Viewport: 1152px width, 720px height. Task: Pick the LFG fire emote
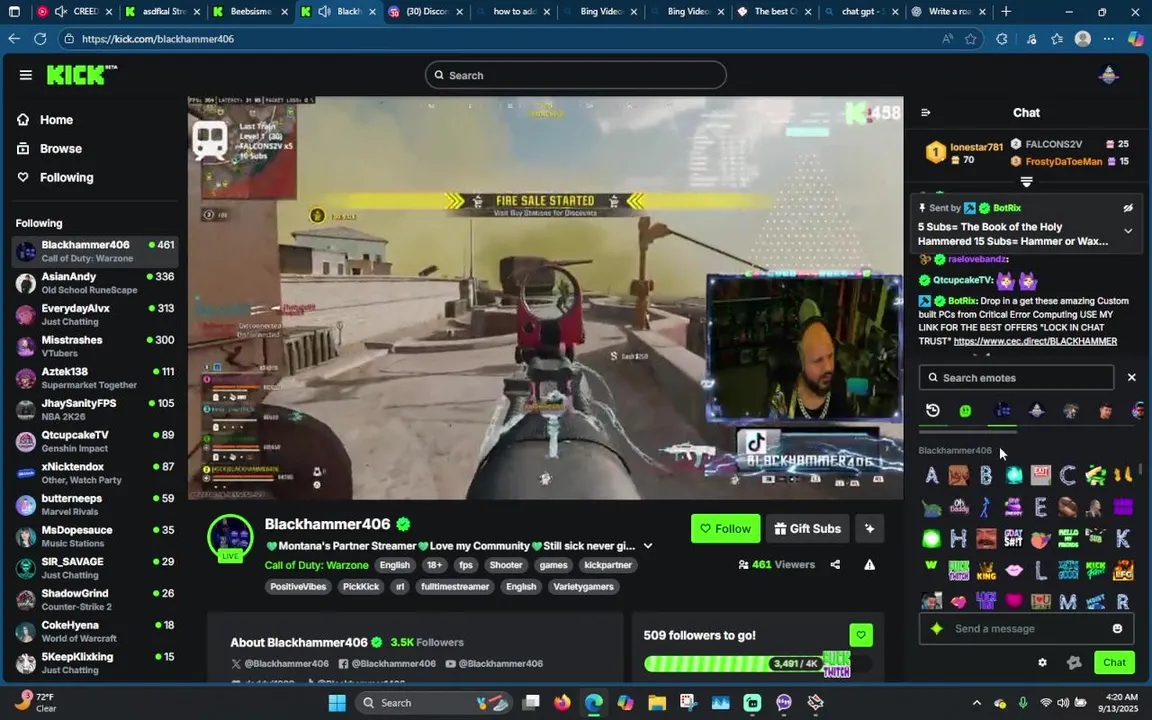point(1123,570)
